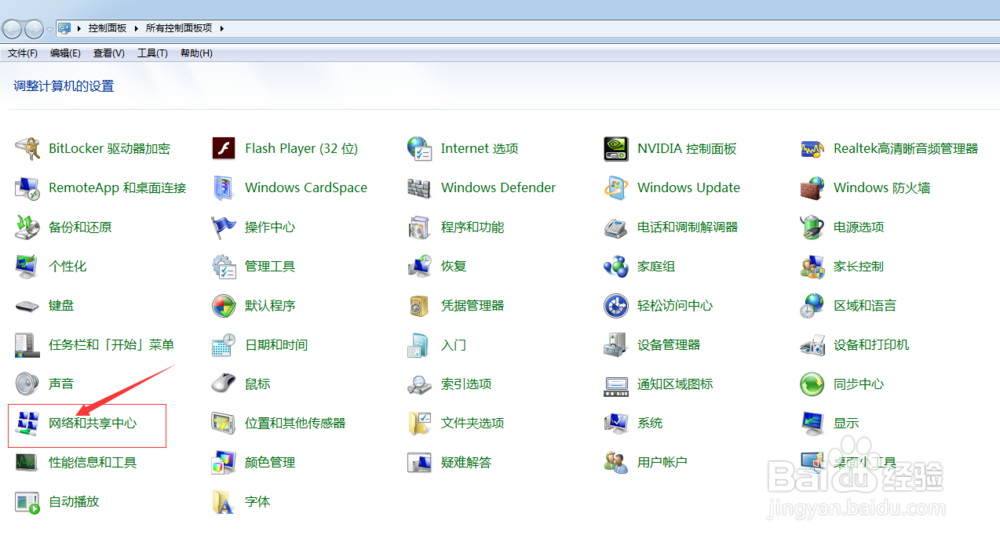1000x542 pixels.
Task: Open the 备份和还原 icon
Action: [27, 227]
